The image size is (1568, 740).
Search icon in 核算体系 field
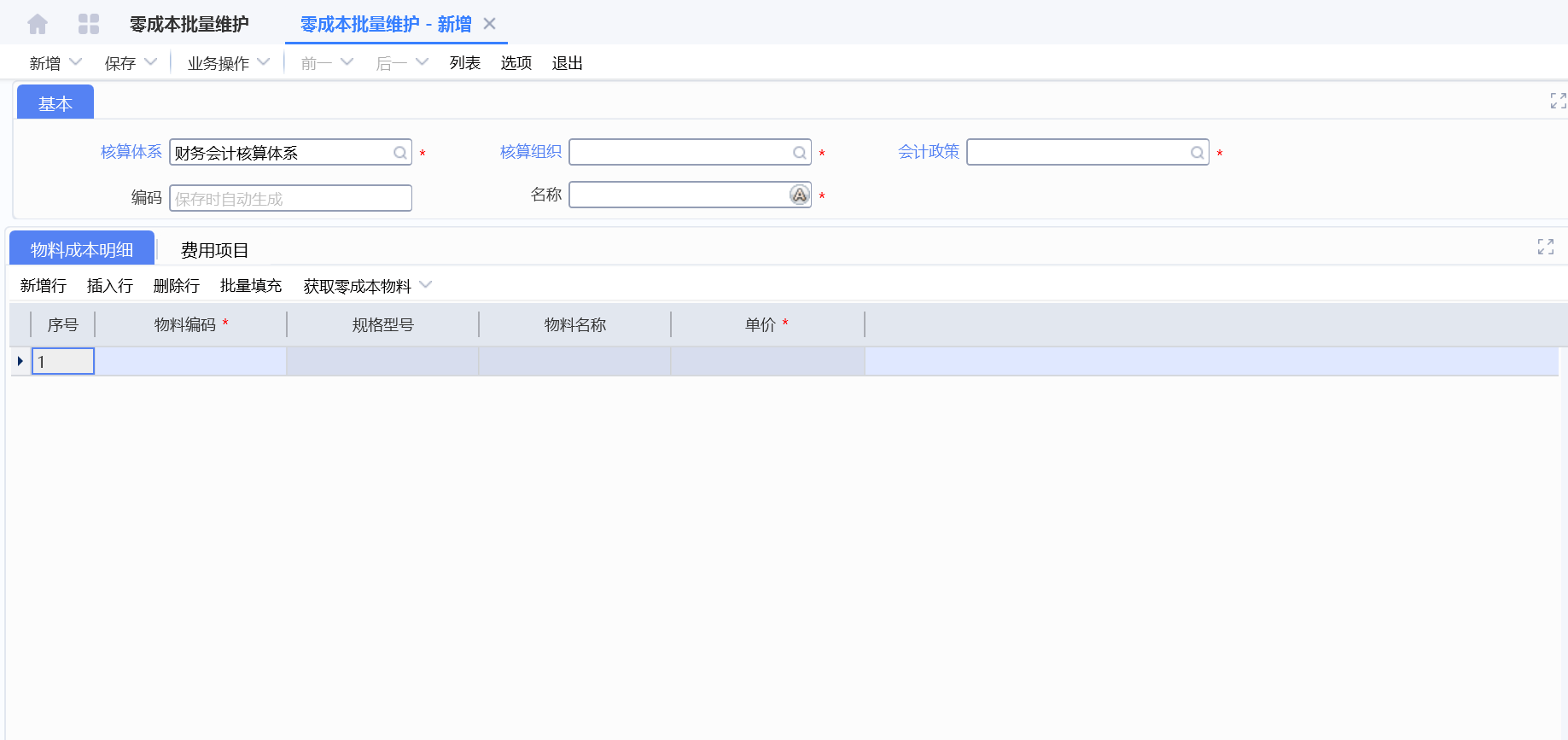tap(400, 153)
